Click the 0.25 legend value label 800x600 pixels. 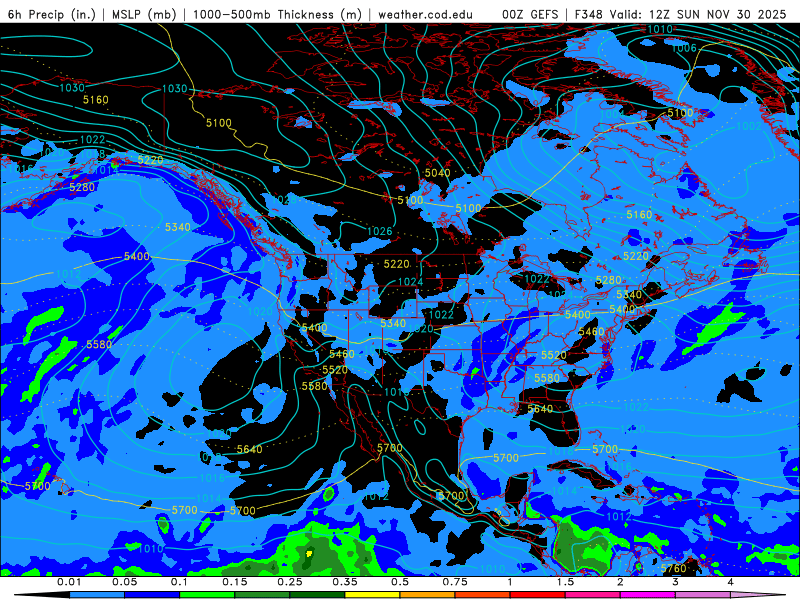tap(290, 582)
